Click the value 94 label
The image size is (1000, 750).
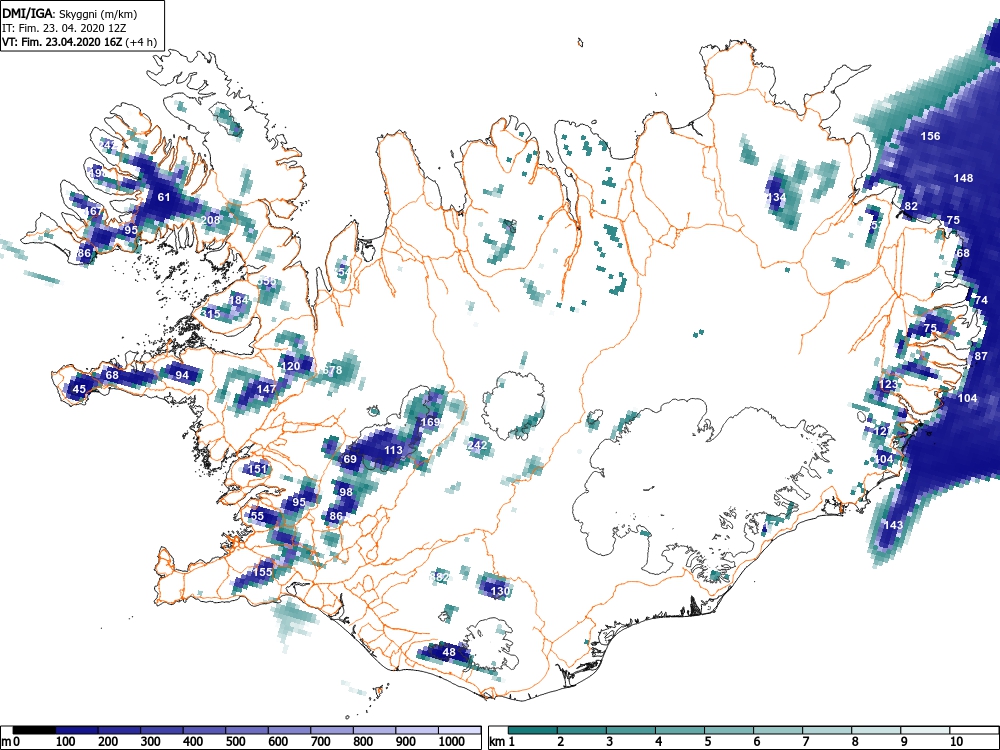coord(182,375)
